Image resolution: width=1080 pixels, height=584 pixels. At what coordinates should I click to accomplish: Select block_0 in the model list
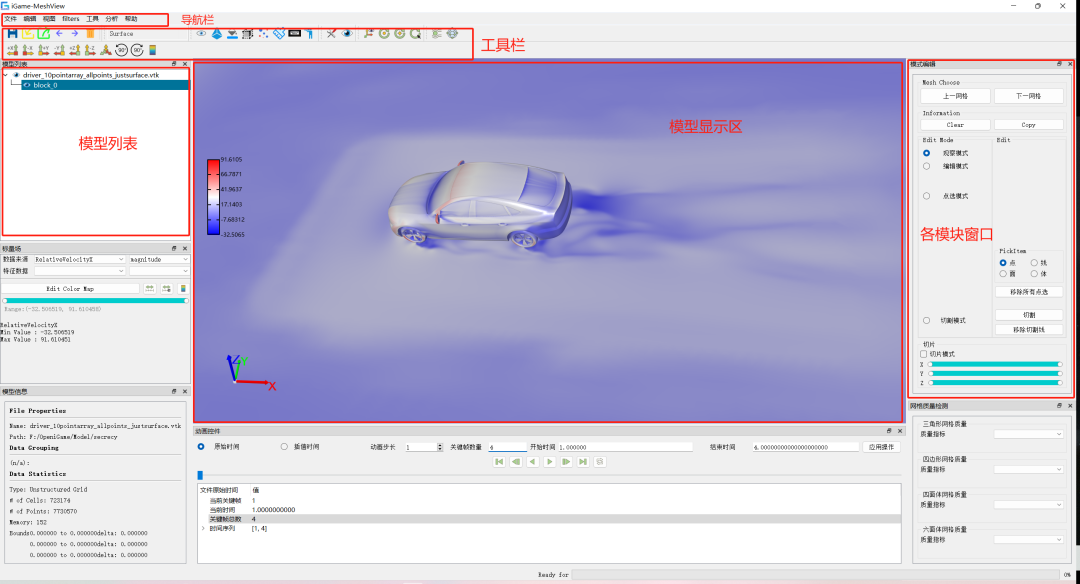click(46, 85)
